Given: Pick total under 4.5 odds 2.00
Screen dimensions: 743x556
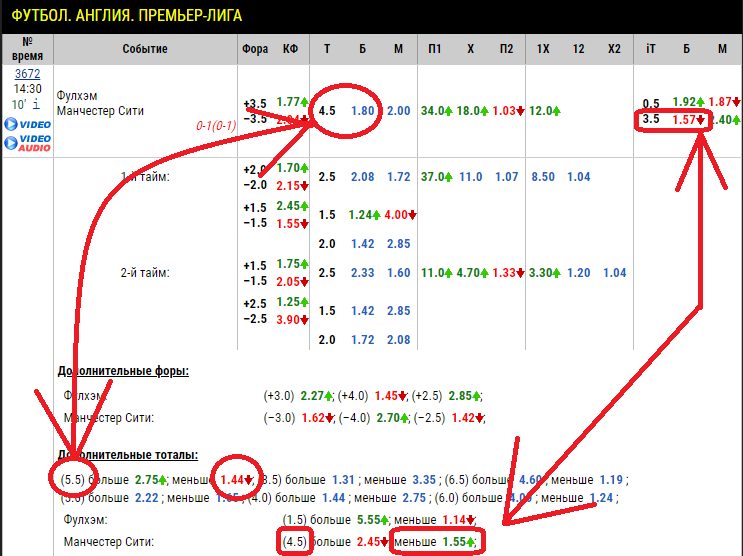Looking at the screenshot, I should (x=398, y=110).
